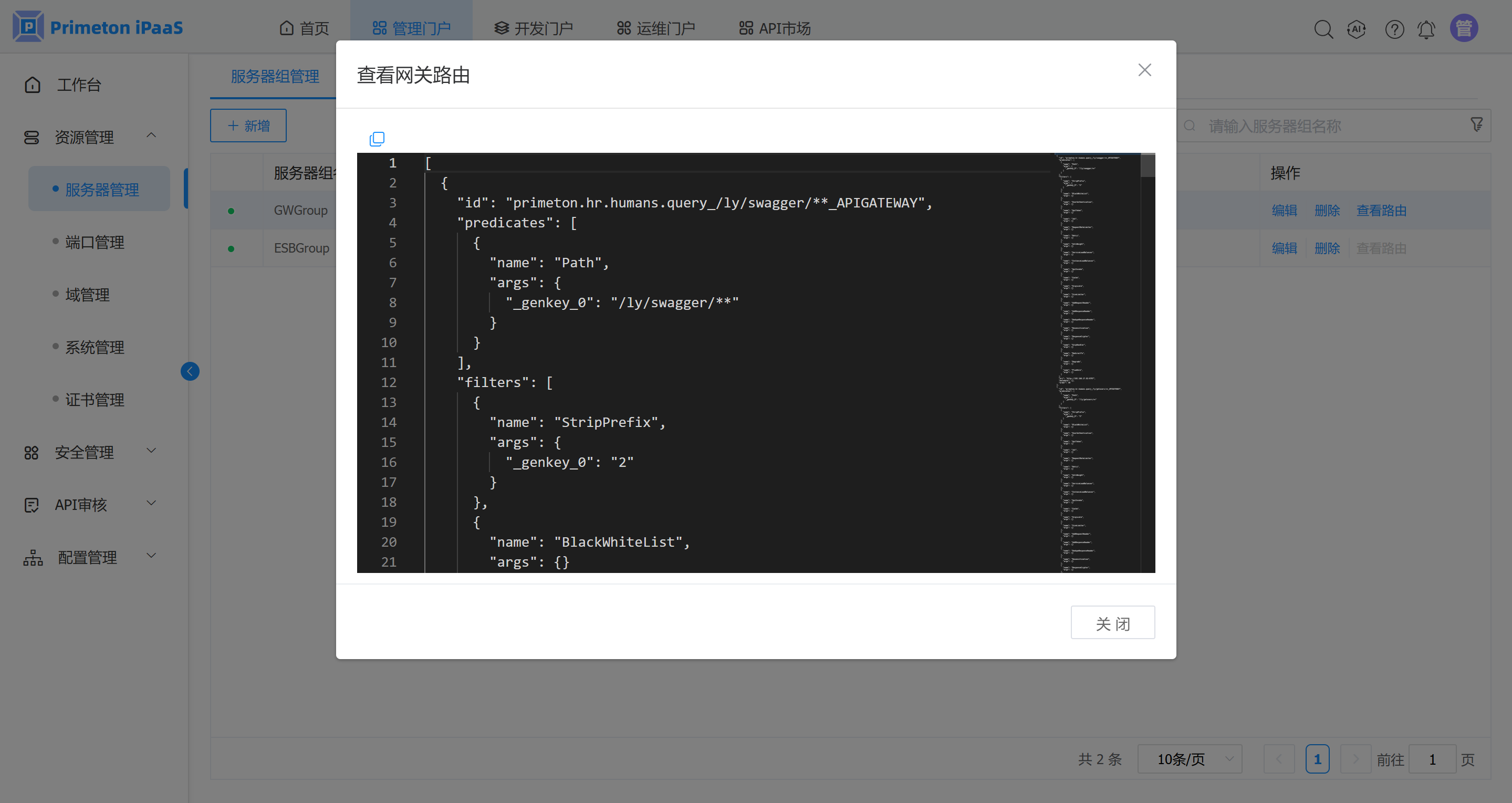
Task: Select the 服务器组管理 tab
Action: (275, 76)
